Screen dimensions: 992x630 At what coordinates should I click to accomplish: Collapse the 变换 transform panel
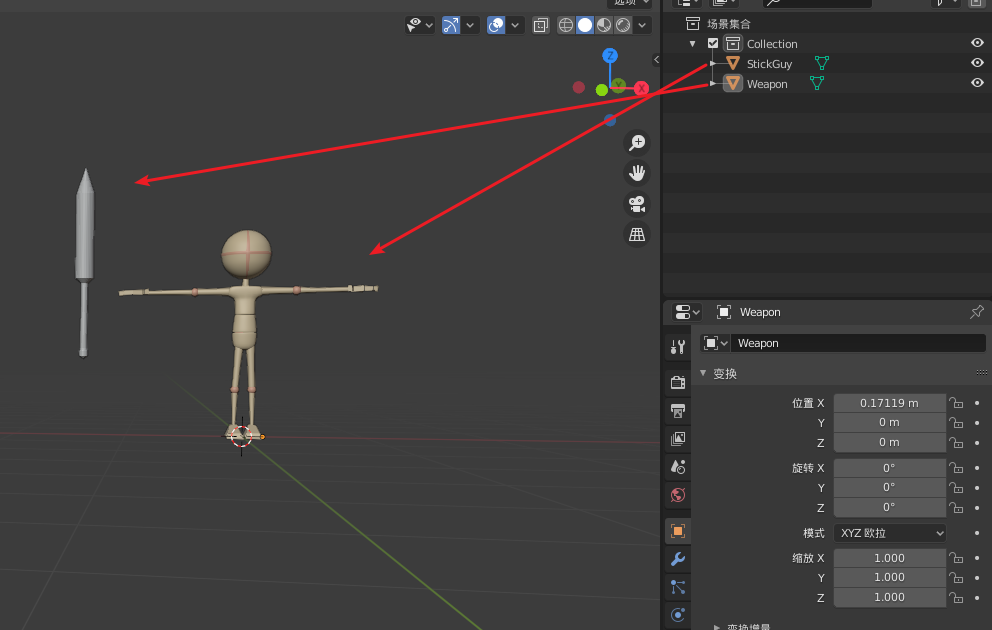pos(703,373)
